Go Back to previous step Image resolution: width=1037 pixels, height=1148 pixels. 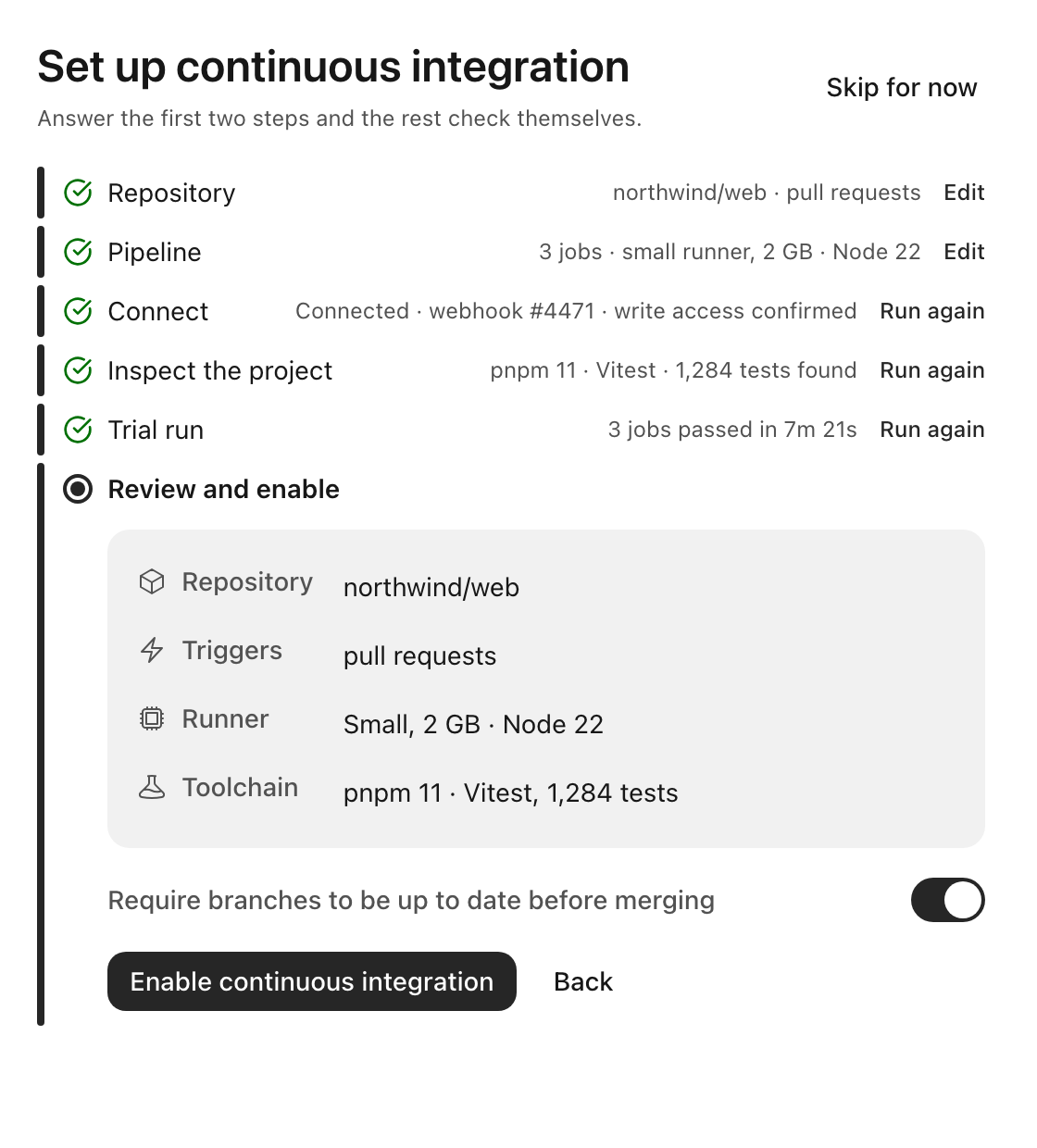583,981
